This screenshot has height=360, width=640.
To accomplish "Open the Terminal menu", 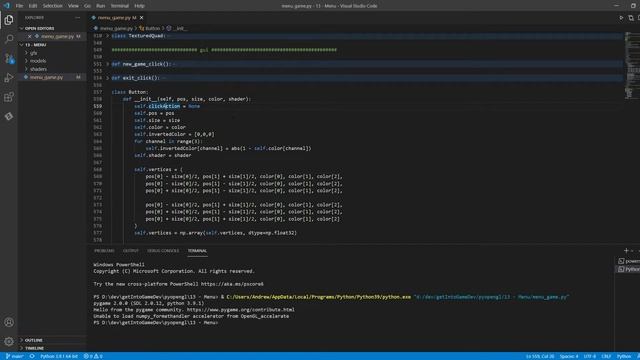I will point(120,6).
